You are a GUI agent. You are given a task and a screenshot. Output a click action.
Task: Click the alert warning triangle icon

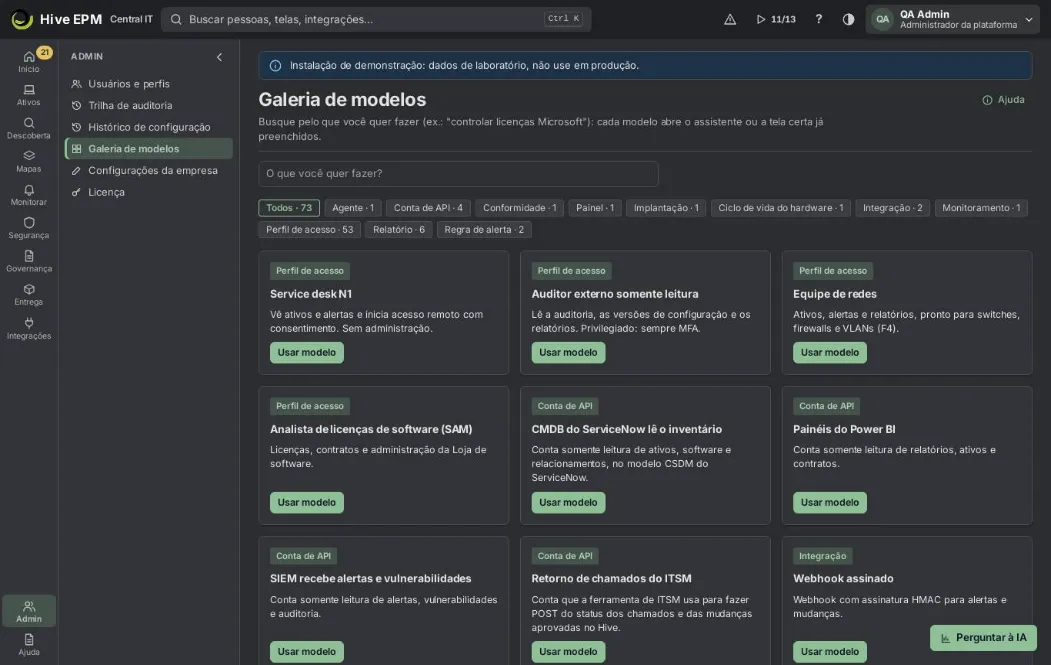730,19
